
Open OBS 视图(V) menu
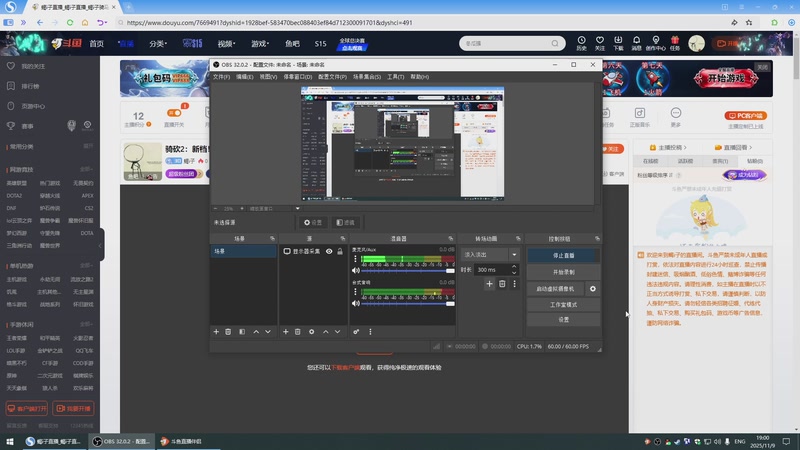click(x=268, y=77)
